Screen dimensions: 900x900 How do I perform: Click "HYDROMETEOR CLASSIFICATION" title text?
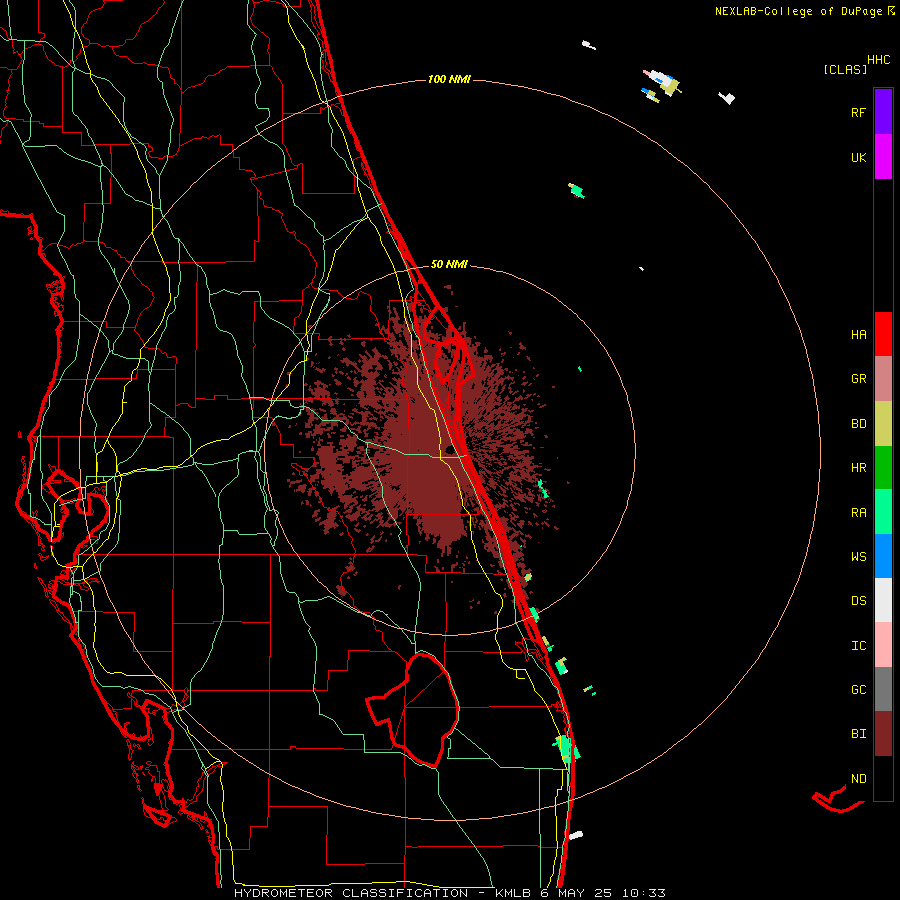(x=351, y=893)
